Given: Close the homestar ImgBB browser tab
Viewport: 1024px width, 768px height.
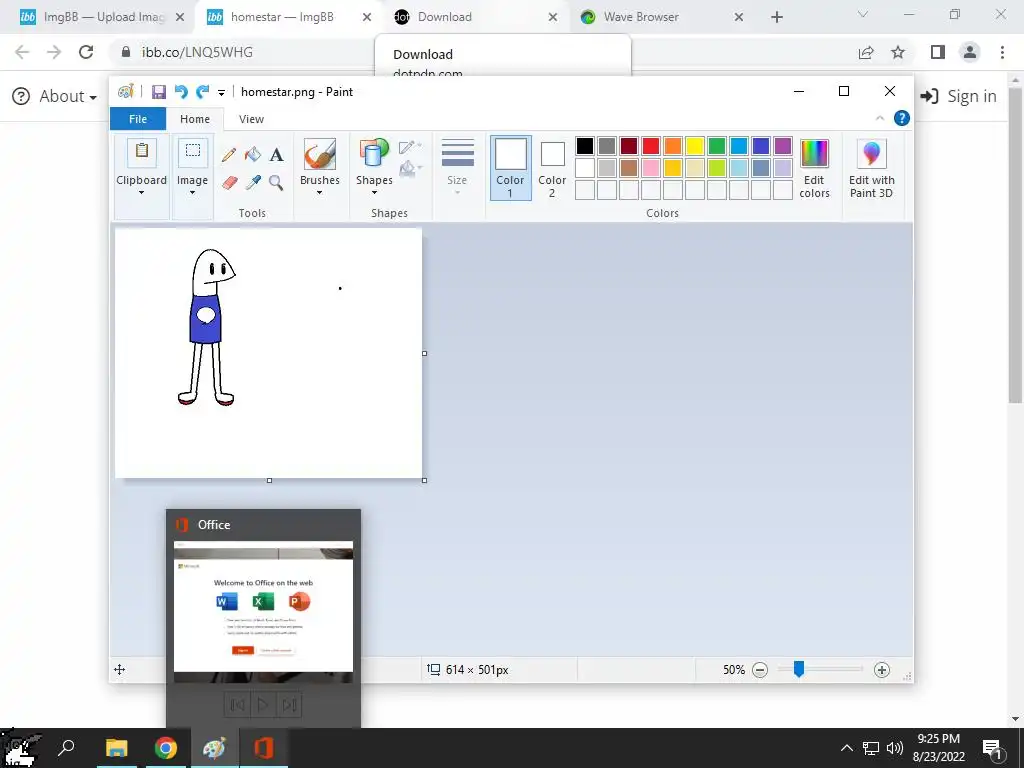Looking at the screenshot, I should tap(367, 18).
